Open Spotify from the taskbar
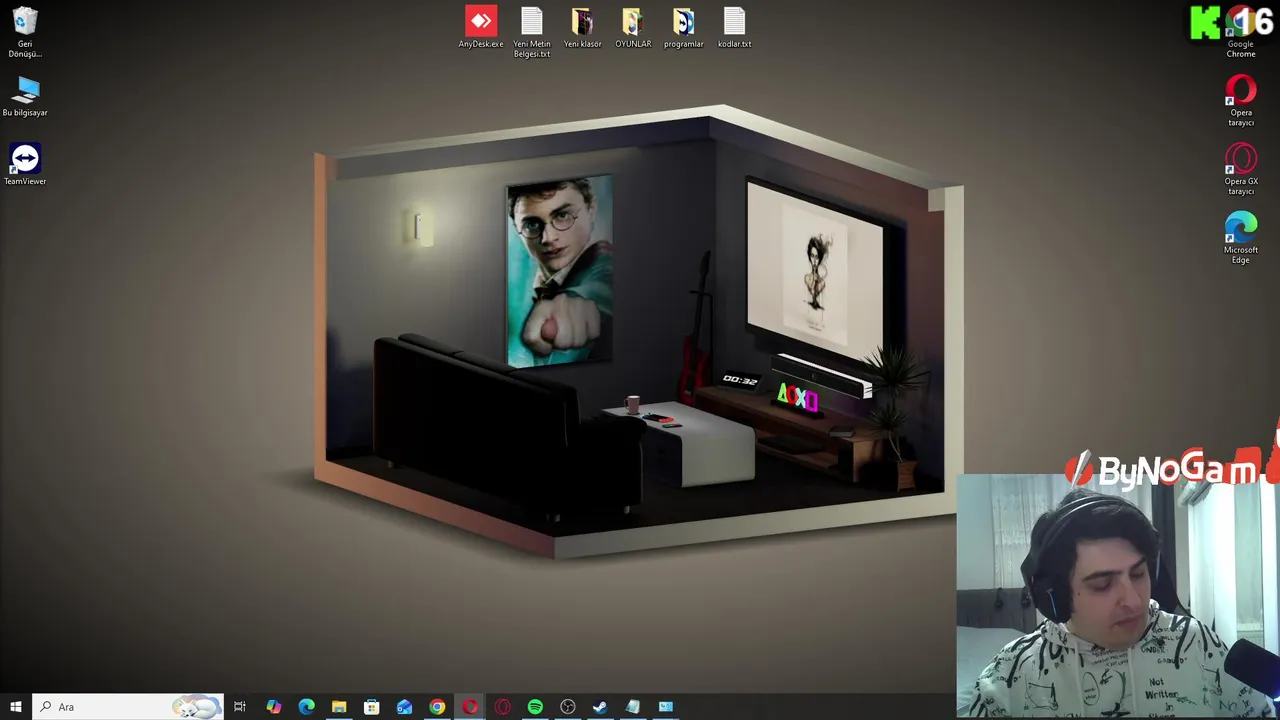The height and width of the screenshot is (720, 1280). 535,707
